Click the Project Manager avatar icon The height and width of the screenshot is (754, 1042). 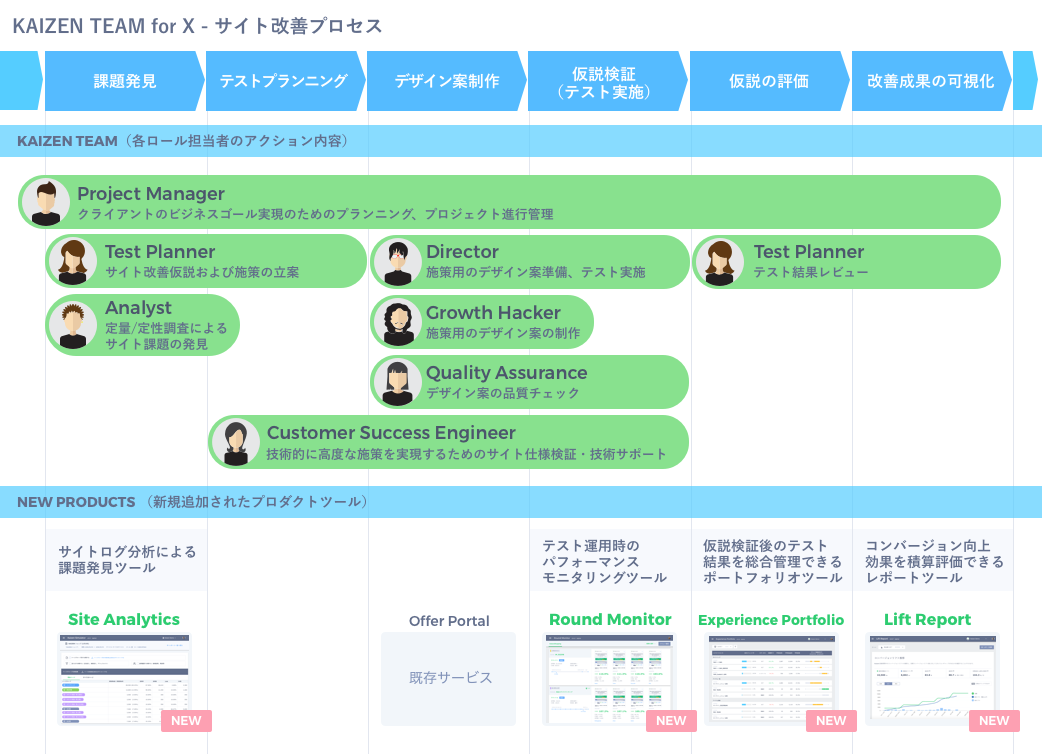46,202
